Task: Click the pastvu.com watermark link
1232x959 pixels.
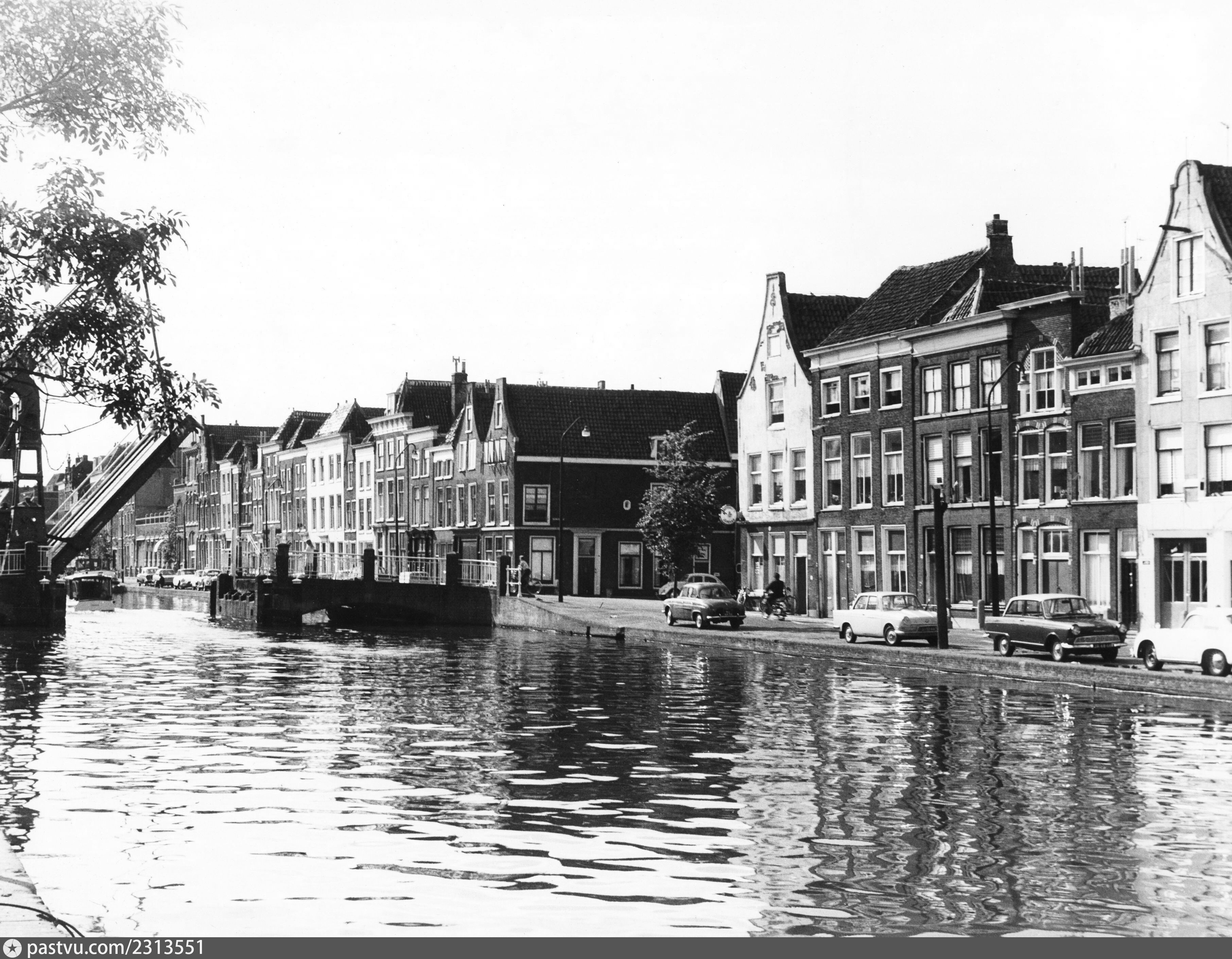Action: (x=115, y=948)
